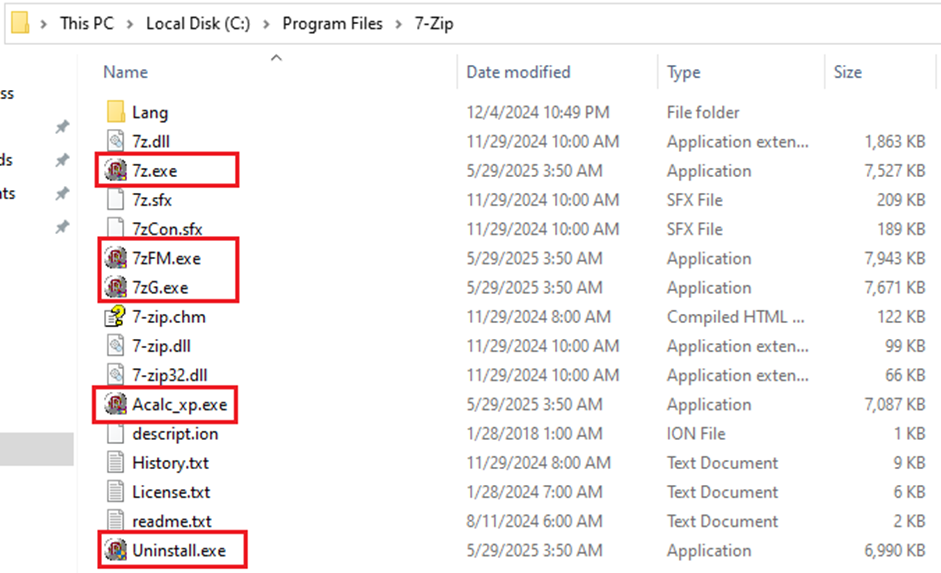Go to This PC in the breadcrumb

point(86,23)
